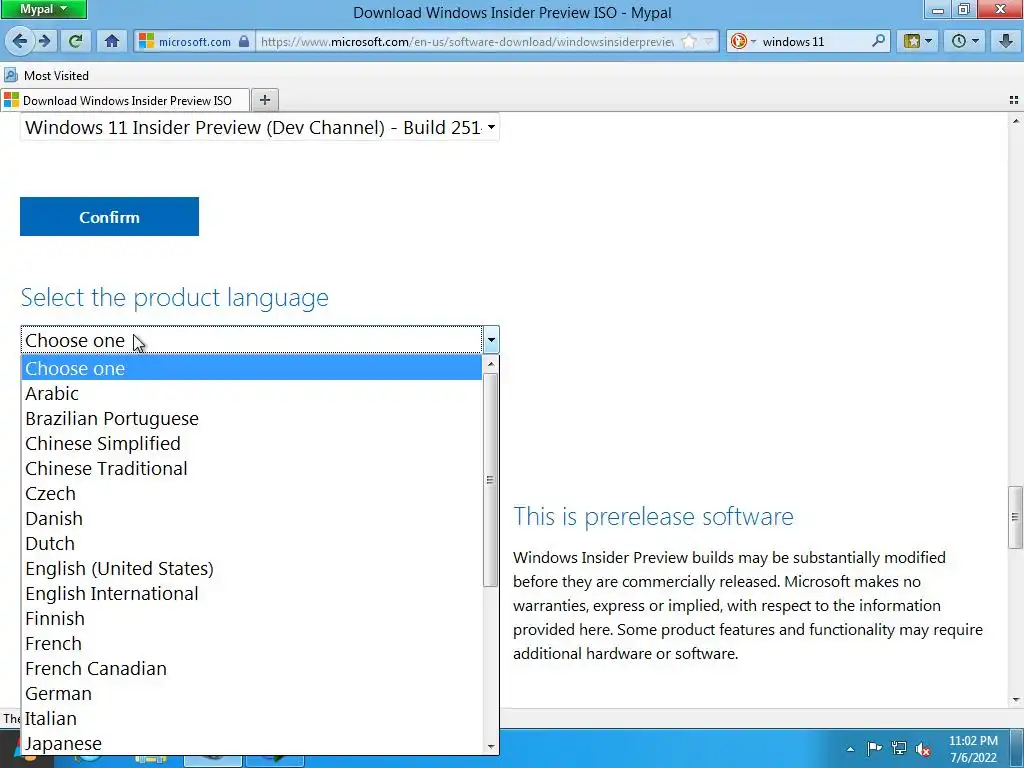The width and height of the screenshot is (1024, 768).
Task: Select Italian language option
Action: [x=251, y=719]
